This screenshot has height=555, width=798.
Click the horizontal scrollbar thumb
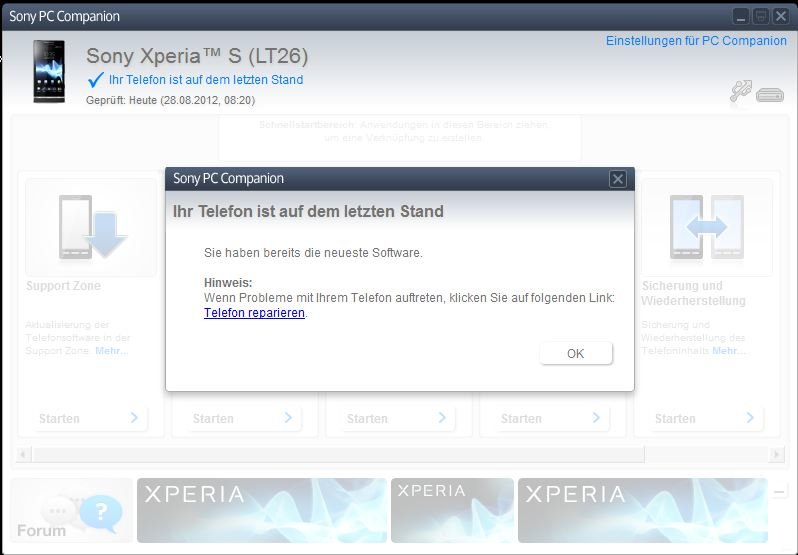(338, 454)
